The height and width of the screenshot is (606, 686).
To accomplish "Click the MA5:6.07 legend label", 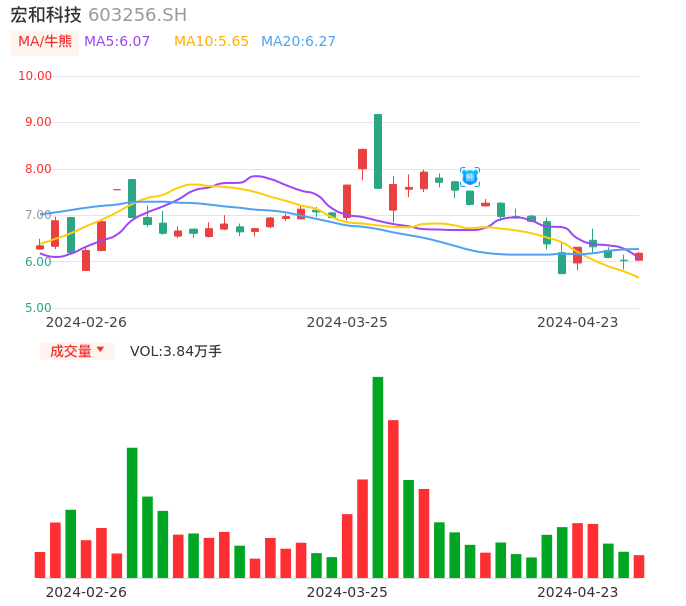I will pyautogui.click(x=117, y=42).
